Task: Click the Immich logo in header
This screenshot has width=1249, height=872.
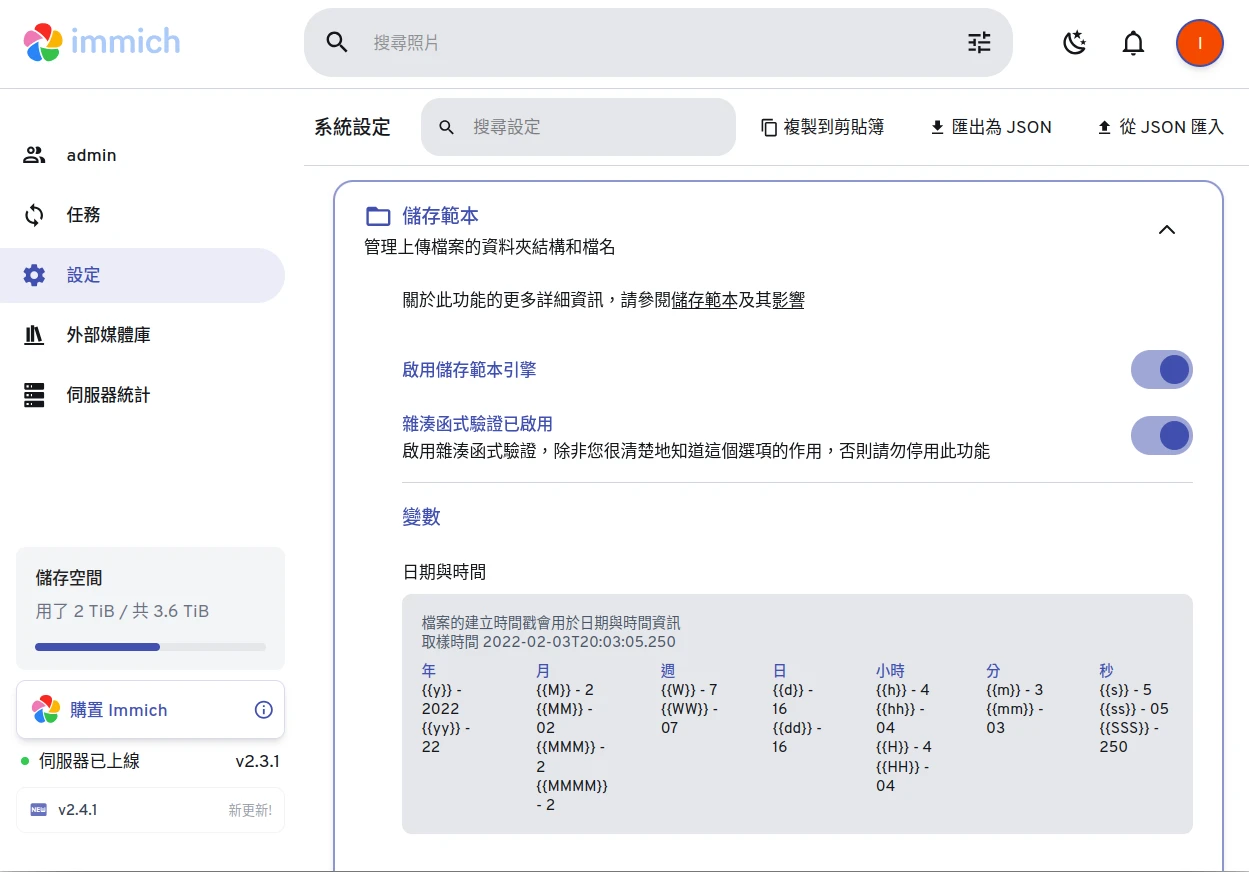Action: pos(102,42)
